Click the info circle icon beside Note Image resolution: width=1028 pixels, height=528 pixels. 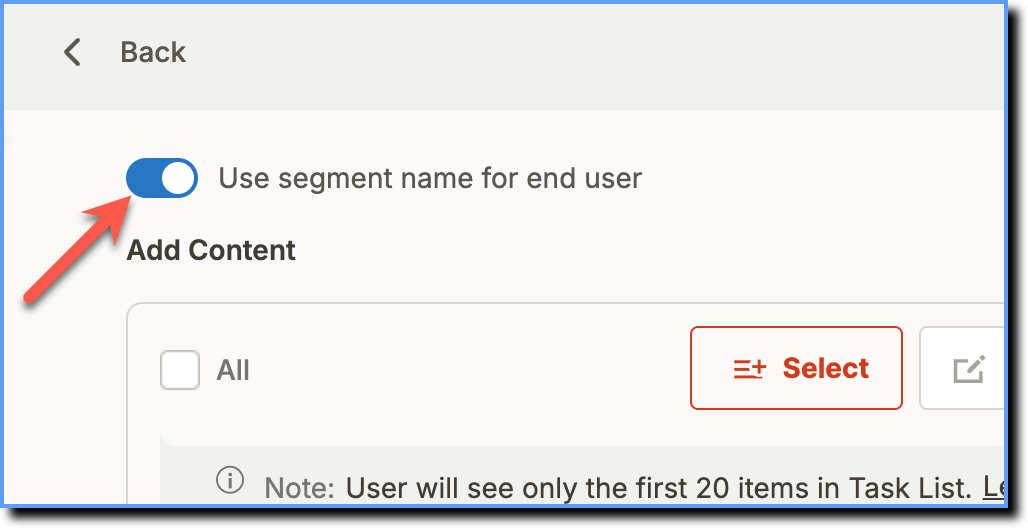click(x=229, y=480)
